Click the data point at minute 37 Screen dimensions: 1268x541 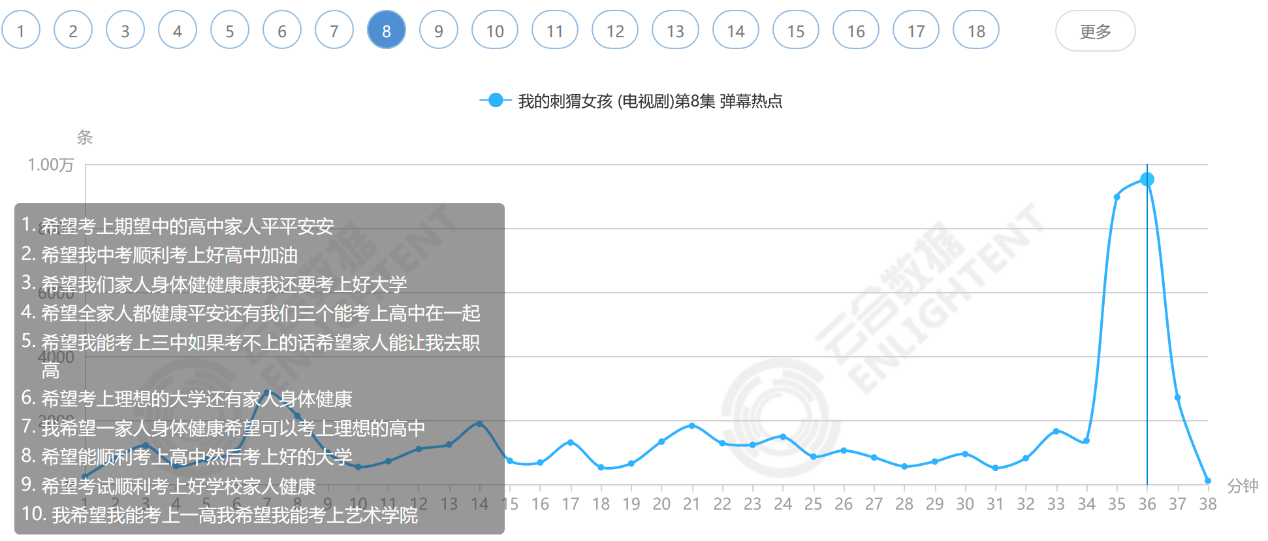(1178, 397)
